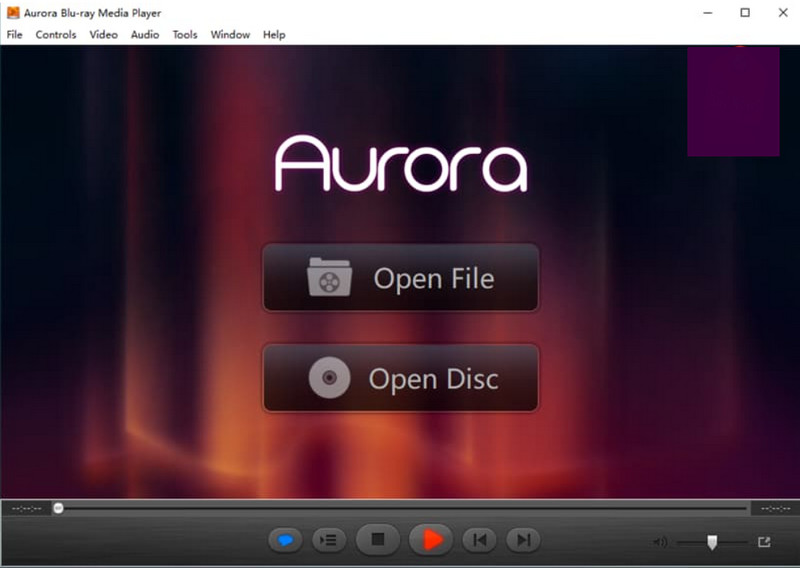800x568 pixels.
Task: Click the volume slider handle
Action: pyautogui.click(x=712, y=542)
